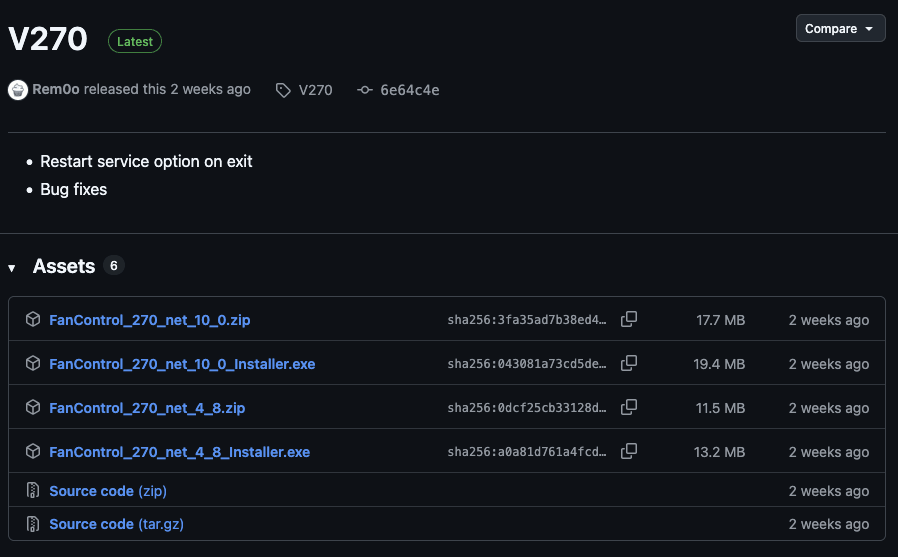Click the 17.7 MB file size
The height and width of the screenshot is (557, 898).
click(720, 321)
